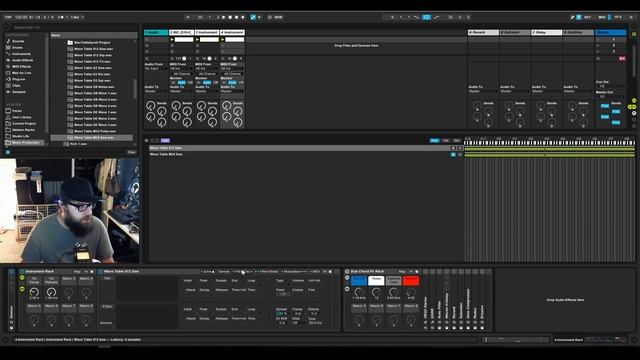Launch the clip on track 3 Instrument
Screen dimensions: 640x360
coord(198,40)
